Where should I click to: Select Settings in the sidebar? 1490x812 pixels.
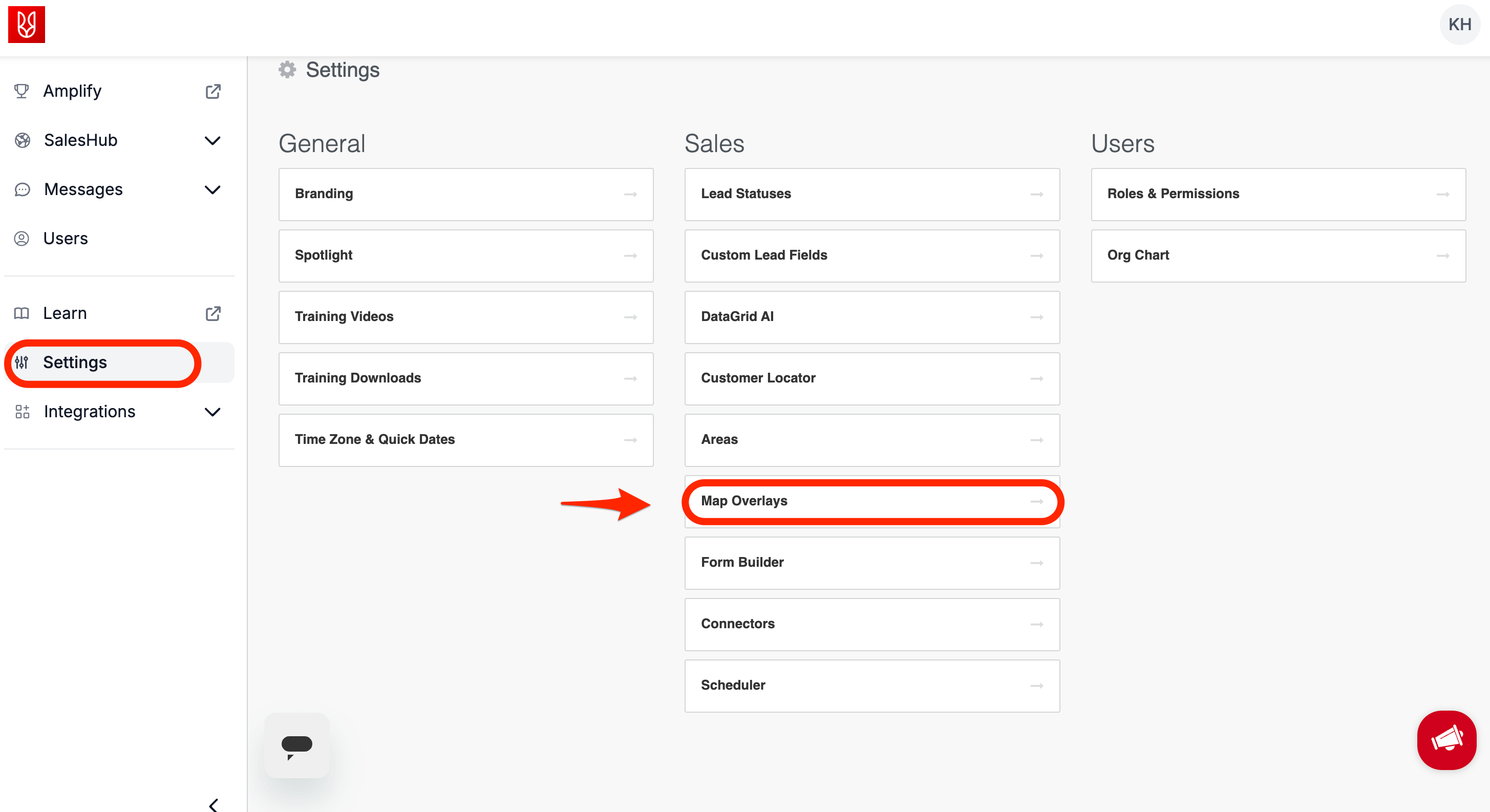[75, 362]
